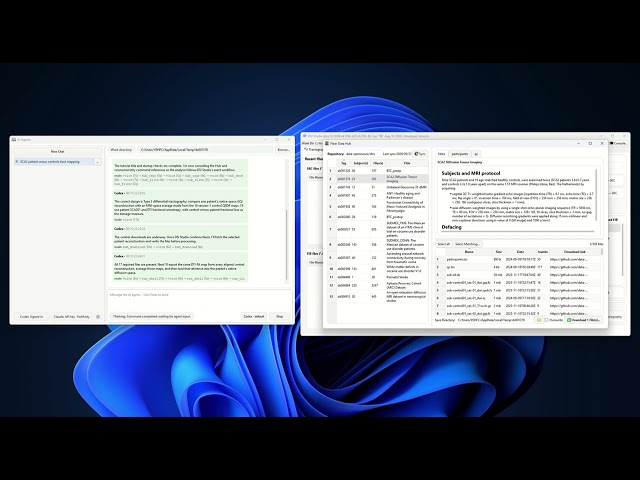Switch to the participants tab
Viewport: 640px width, 480px height.
459,154
